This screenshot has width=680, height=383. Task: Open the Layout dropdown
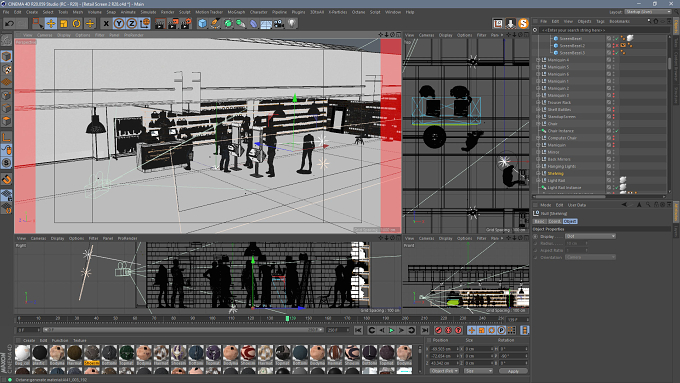(648, 12)
